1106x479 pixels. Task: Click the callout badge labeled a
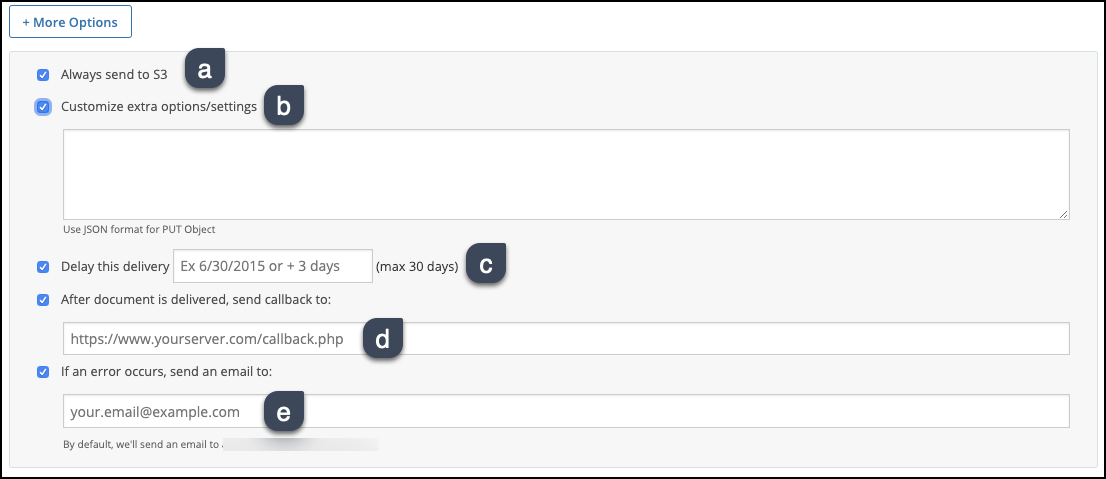204,70
